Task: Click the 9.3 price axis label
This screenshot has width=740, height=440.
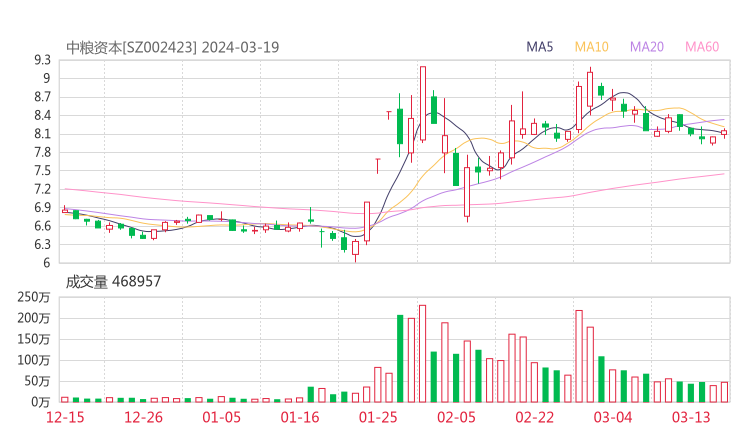Action: coord(42,60)
